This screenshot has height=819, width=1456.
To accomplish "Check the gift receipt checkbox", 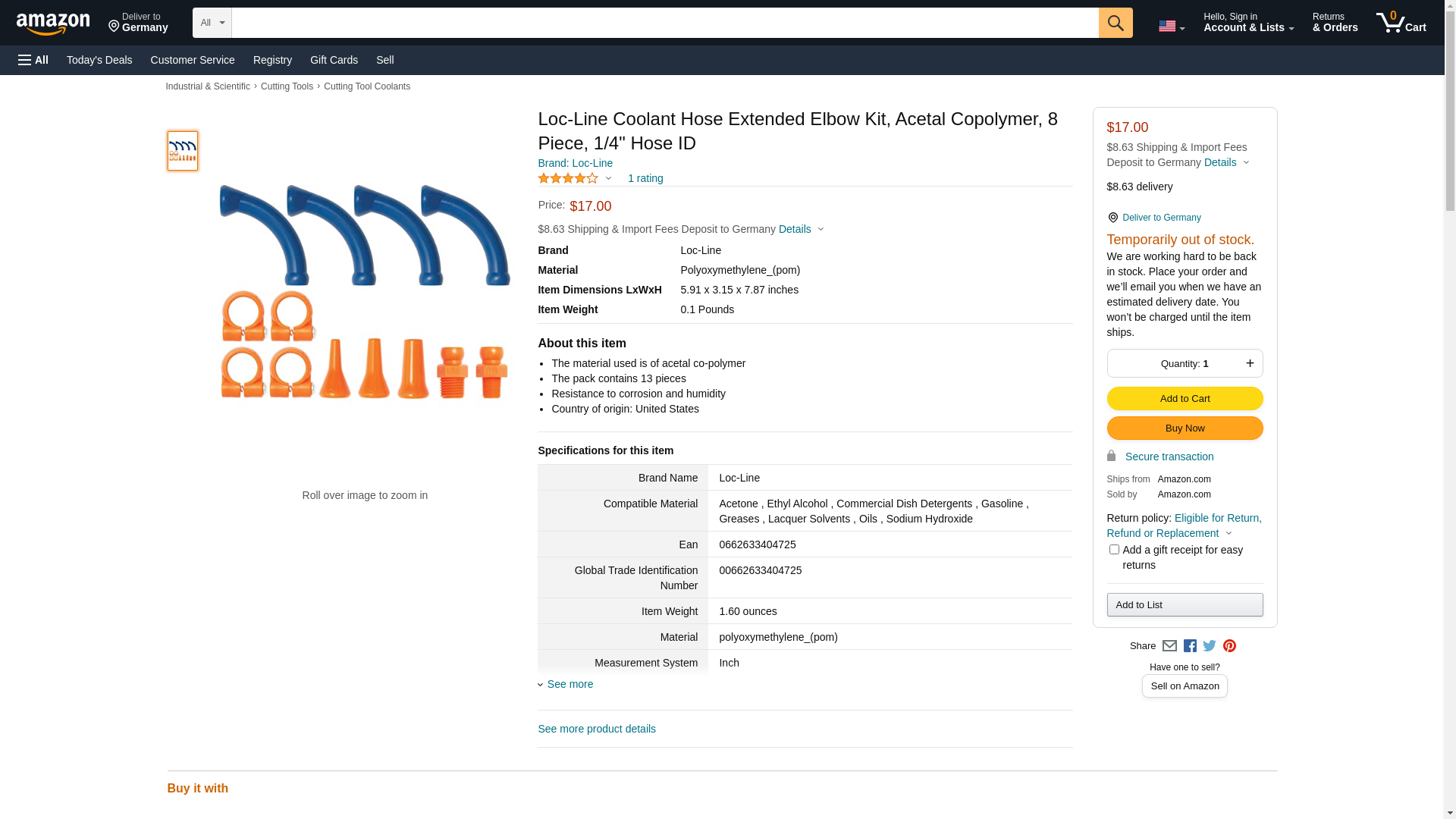I will point(1113,549).
